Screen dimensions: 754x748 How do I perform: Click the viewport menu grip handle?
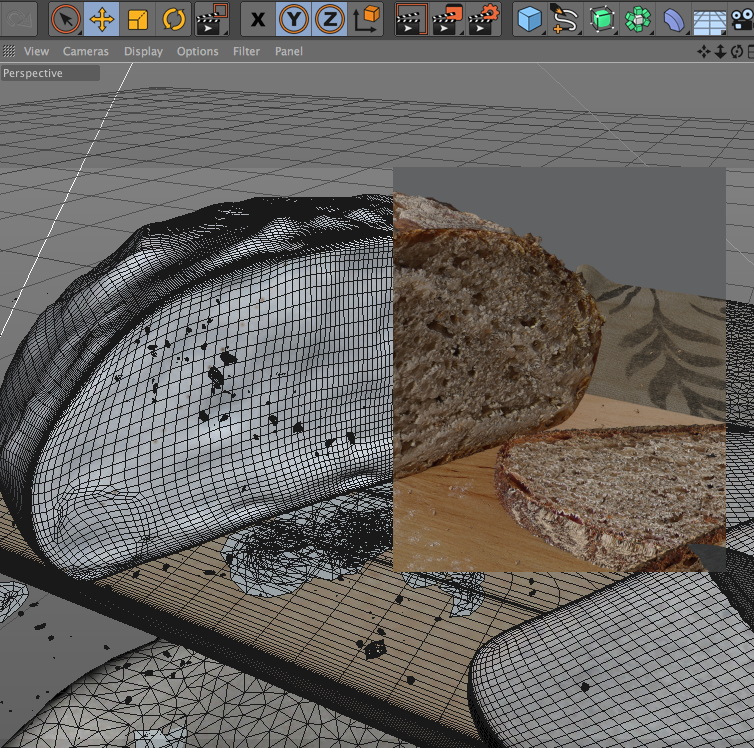(9, 51)
